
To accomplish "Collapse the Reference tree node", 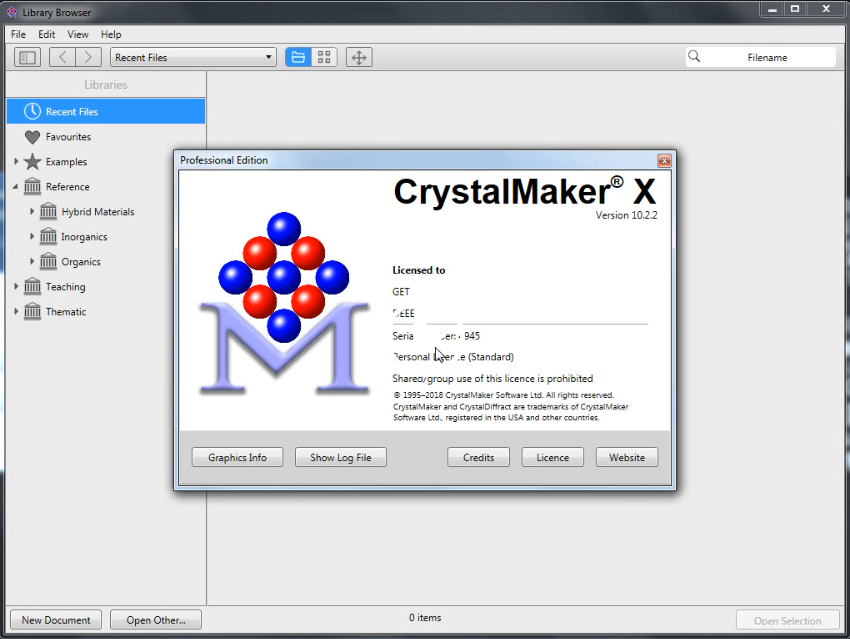I will [x=16, y=186].
